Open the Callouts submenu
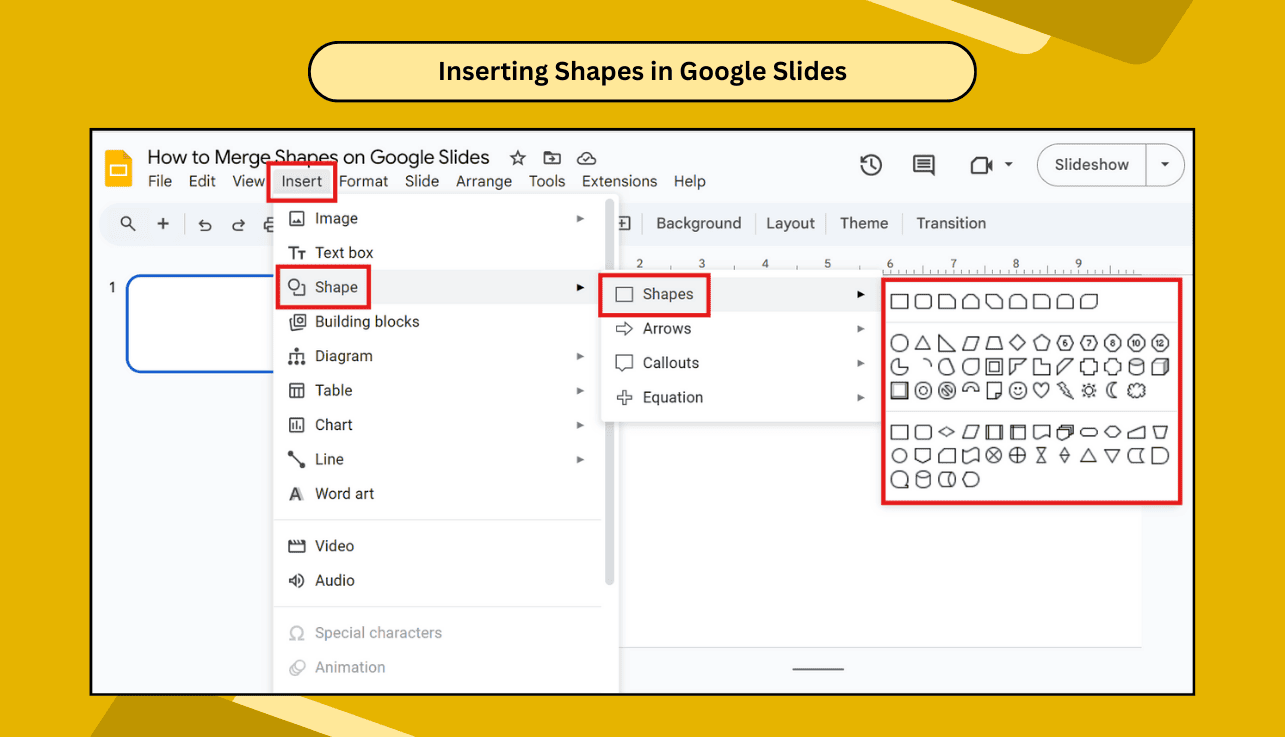Screen dimensions: 1285x737 [668, 362]
